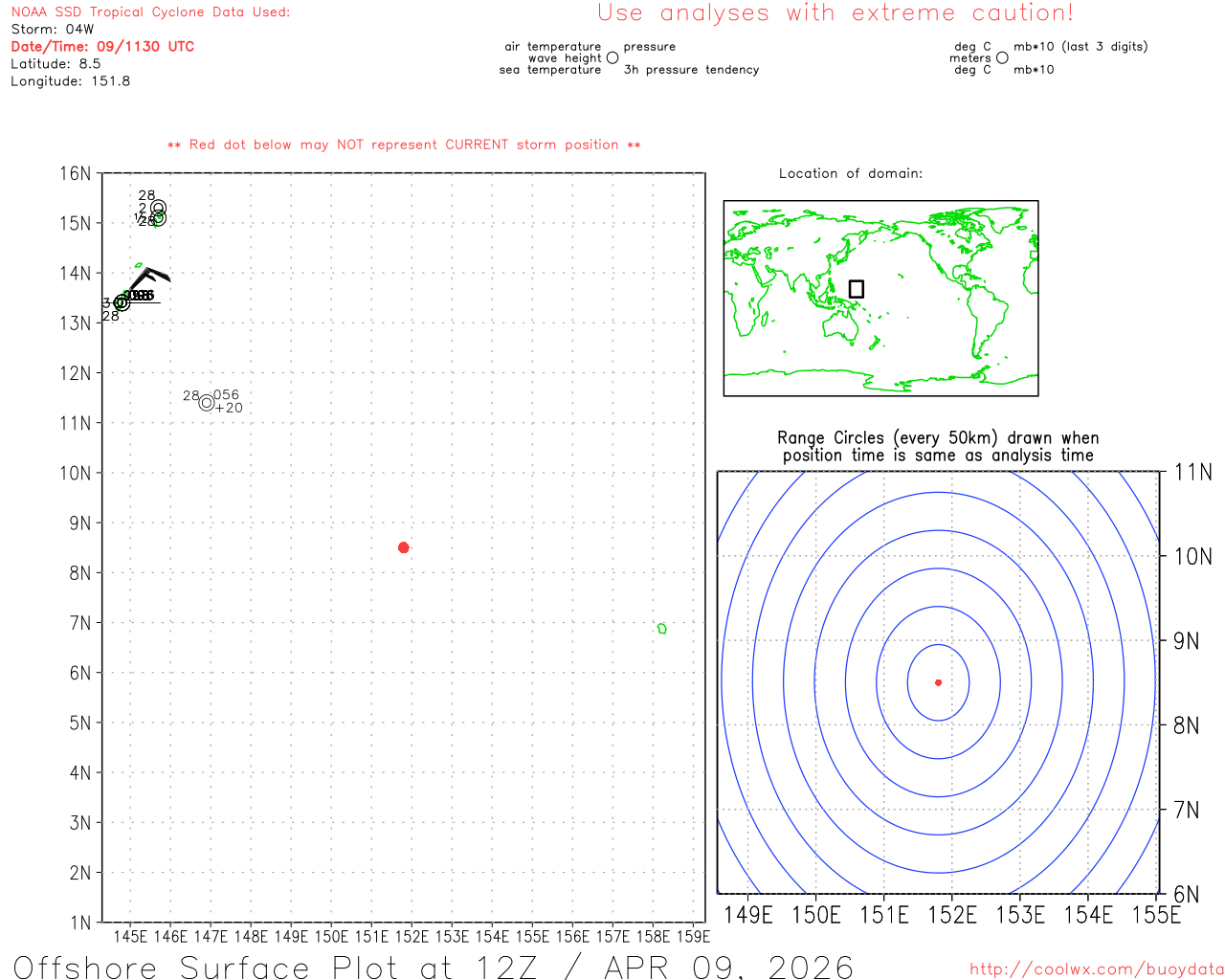Select the black domain box on world map
This screenshot has width=1225, height=980.
tap(857, 289)
